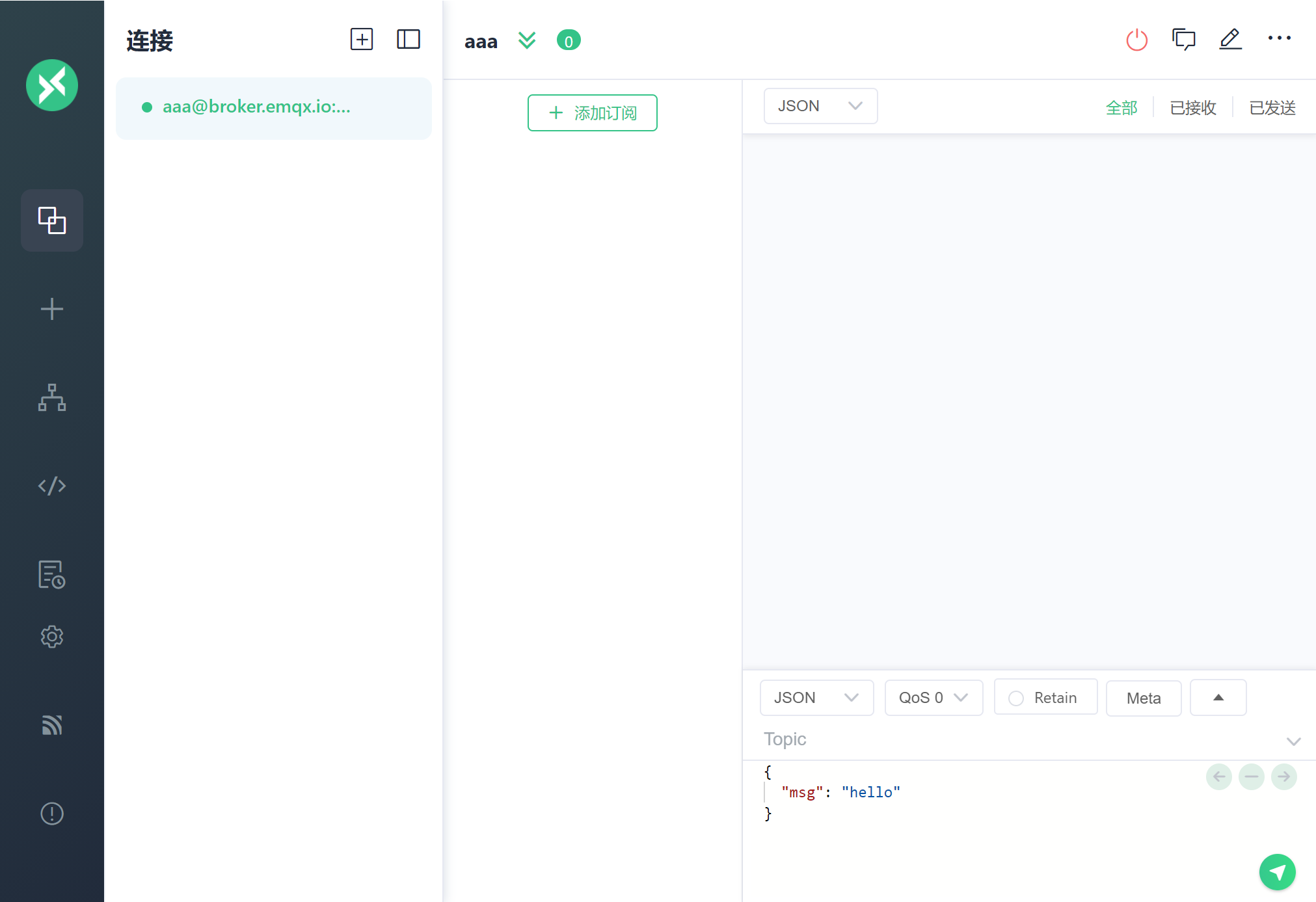Open the QoS 0 dropdown

[933, 698]
